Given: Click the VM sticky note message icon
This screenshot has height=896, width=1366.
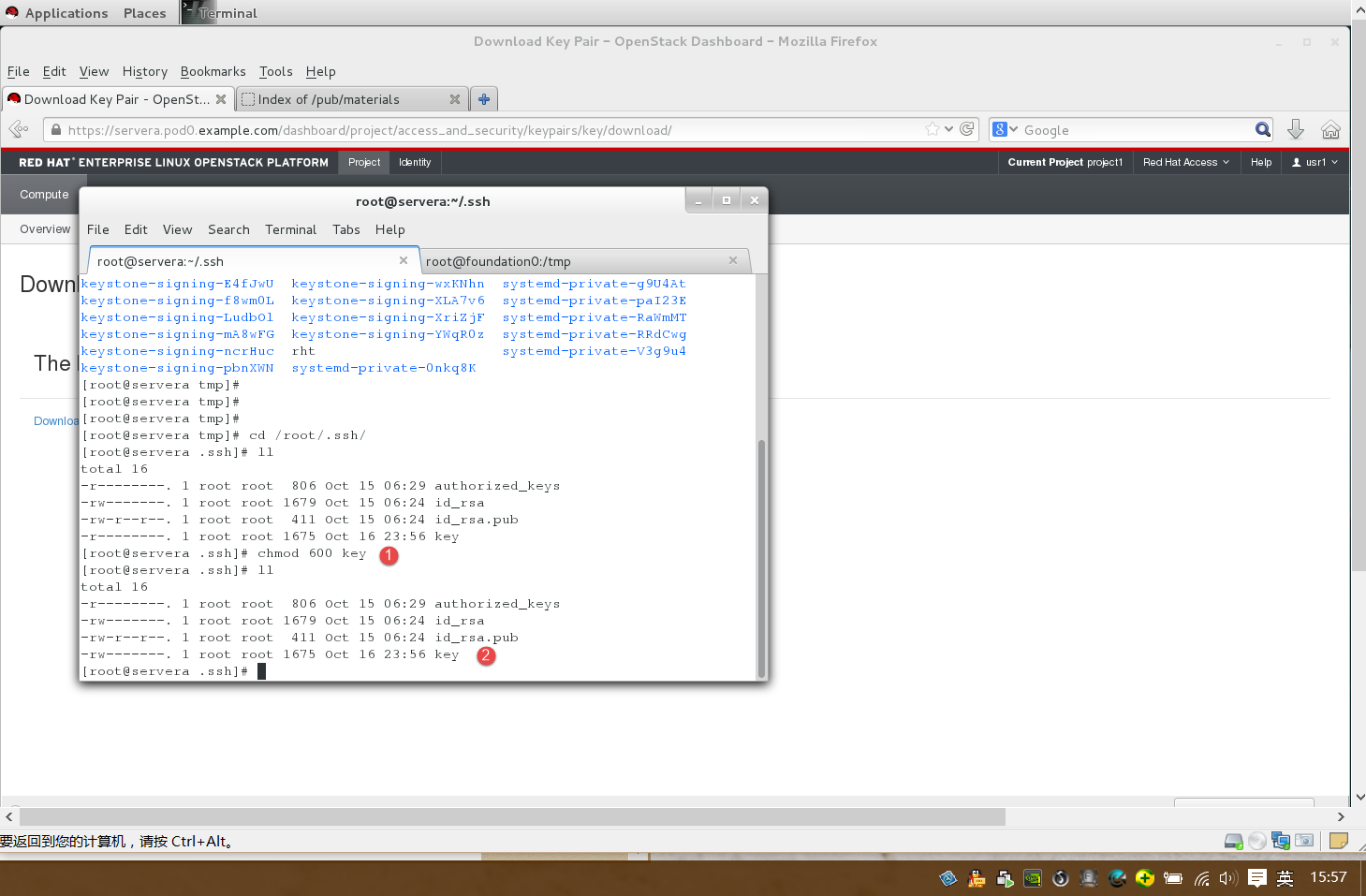Looking at the screenshot, I should pyautogui.click(x=1339, y=841).
